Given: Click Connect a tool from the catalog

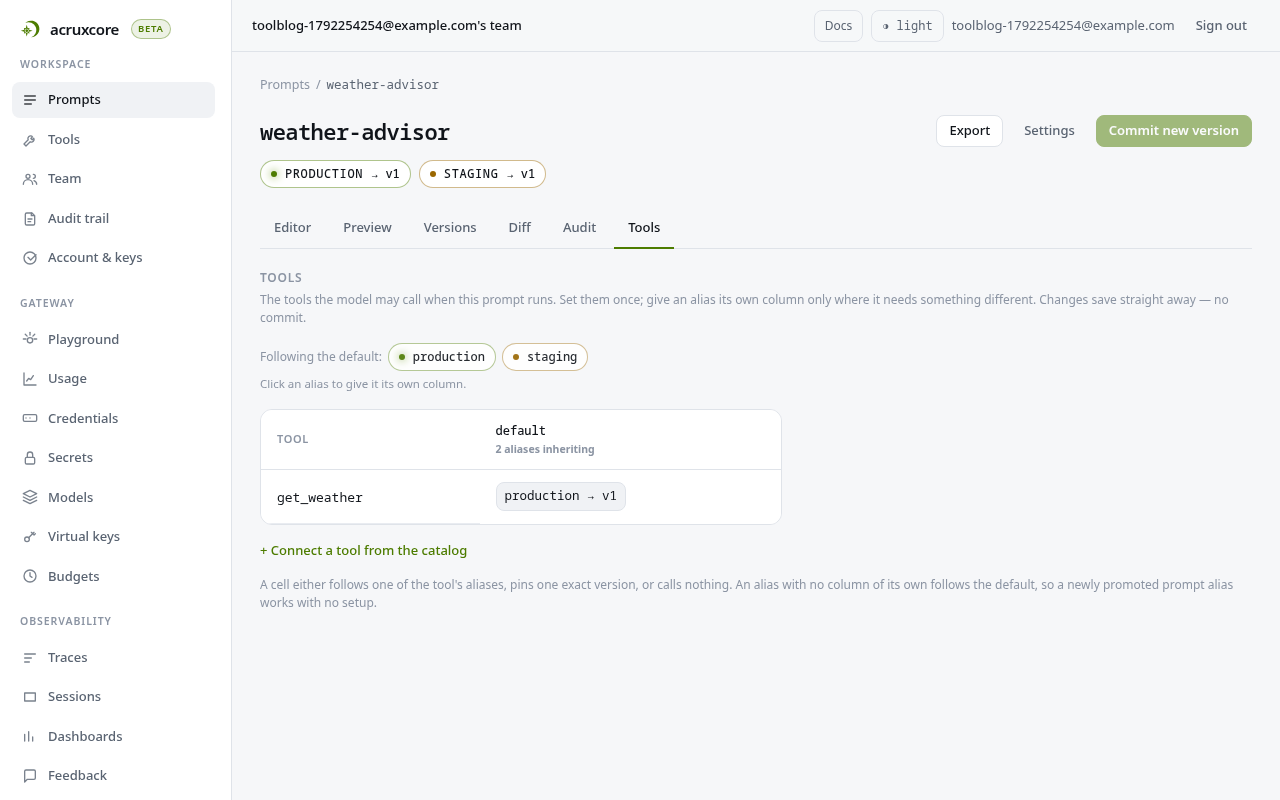Looking at the screenshot, I should click(x=363, y=551).
